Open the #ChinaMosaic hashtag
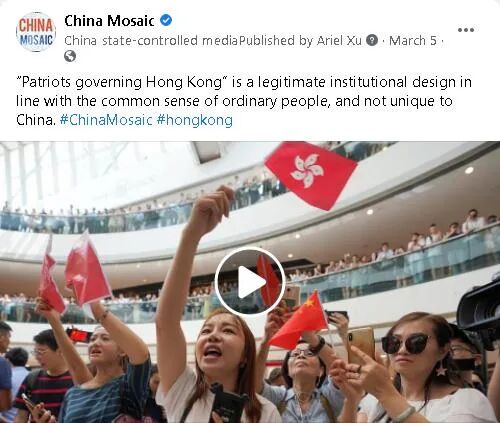 (106, 120)
